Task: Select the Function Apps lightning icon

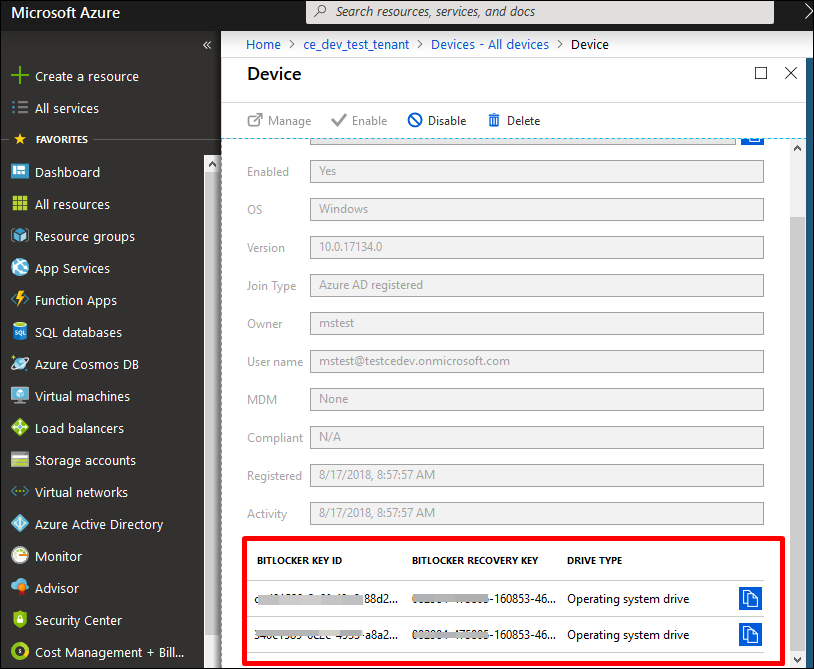Action: pos(20,299)
